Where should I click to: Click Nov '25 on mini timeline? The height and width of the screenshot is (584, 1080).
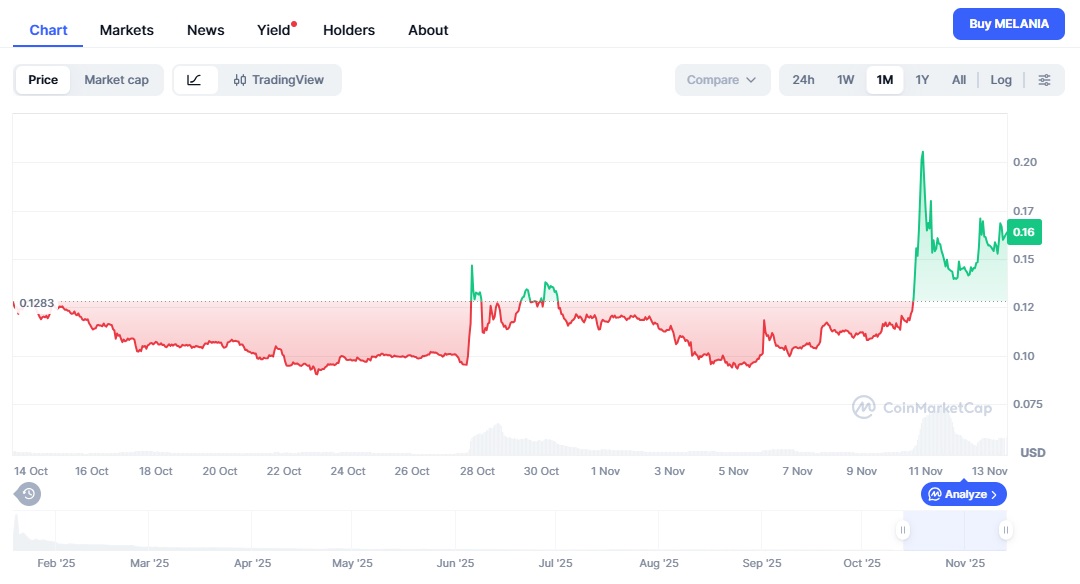965,563
